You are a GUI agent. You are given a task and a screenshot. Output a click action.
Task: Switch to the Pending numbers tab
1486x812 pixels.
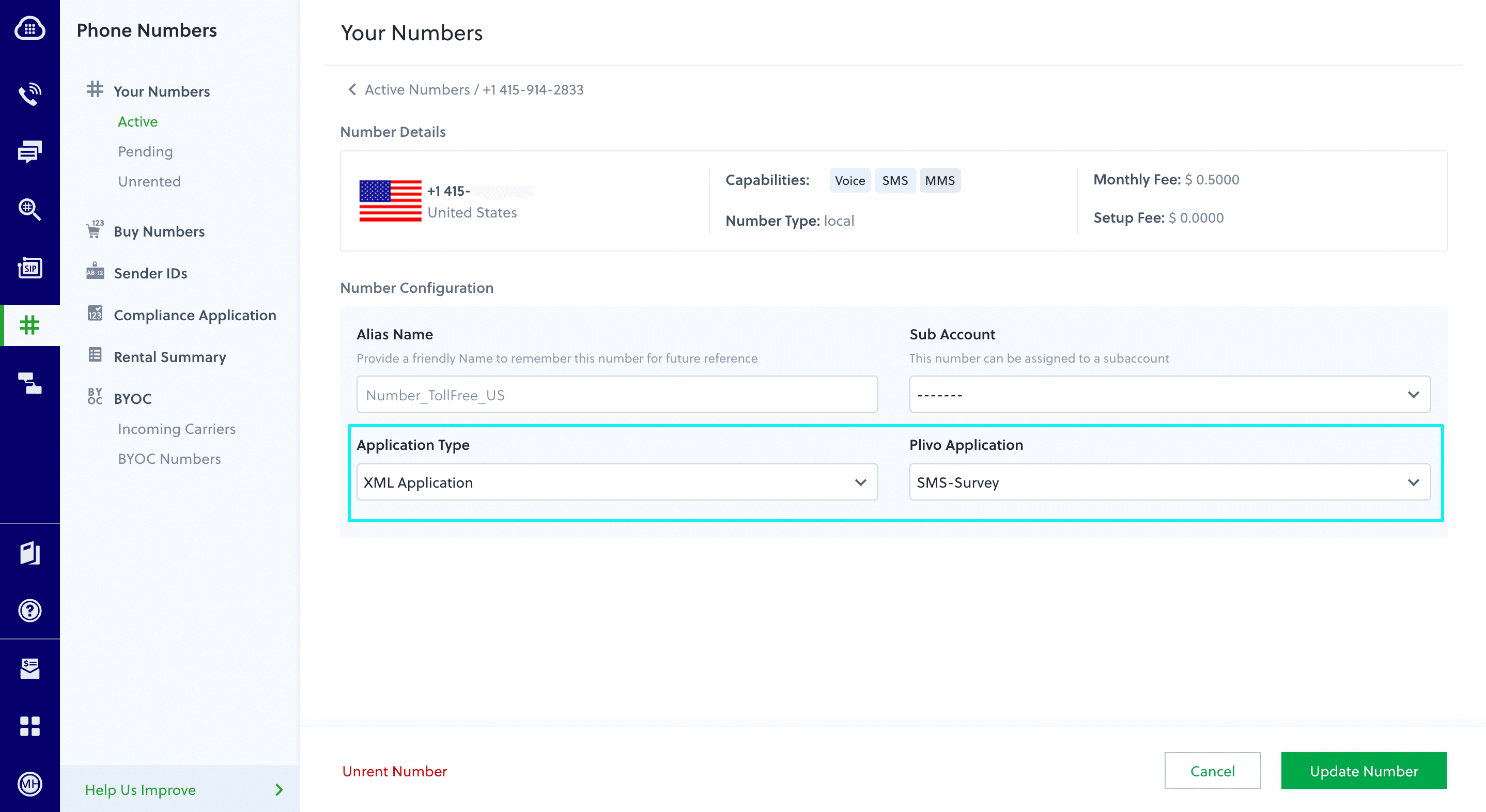coord(145,151)
